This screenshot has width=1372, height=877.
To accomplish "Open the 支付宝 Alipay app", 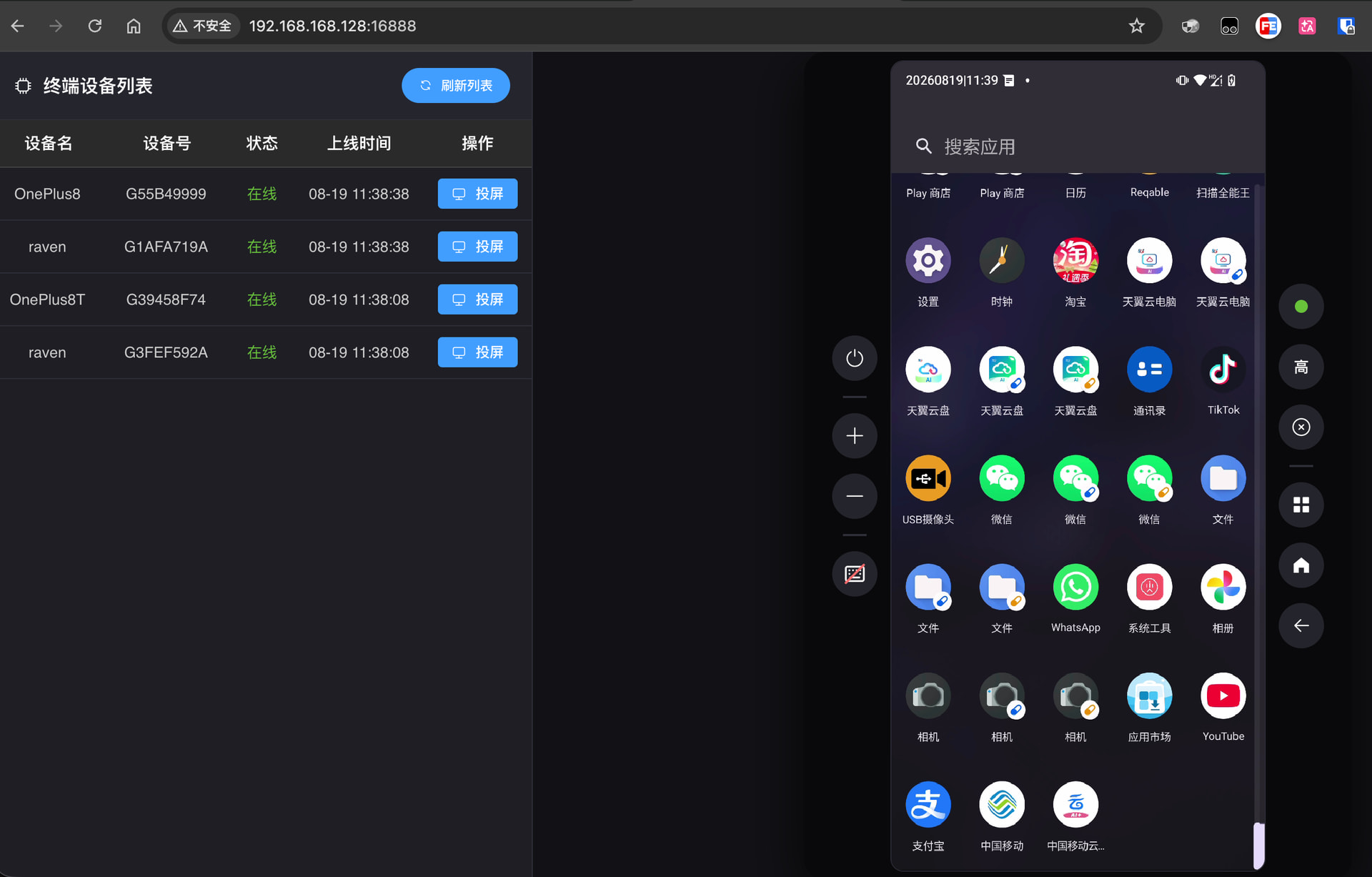I will click(928, 804).
